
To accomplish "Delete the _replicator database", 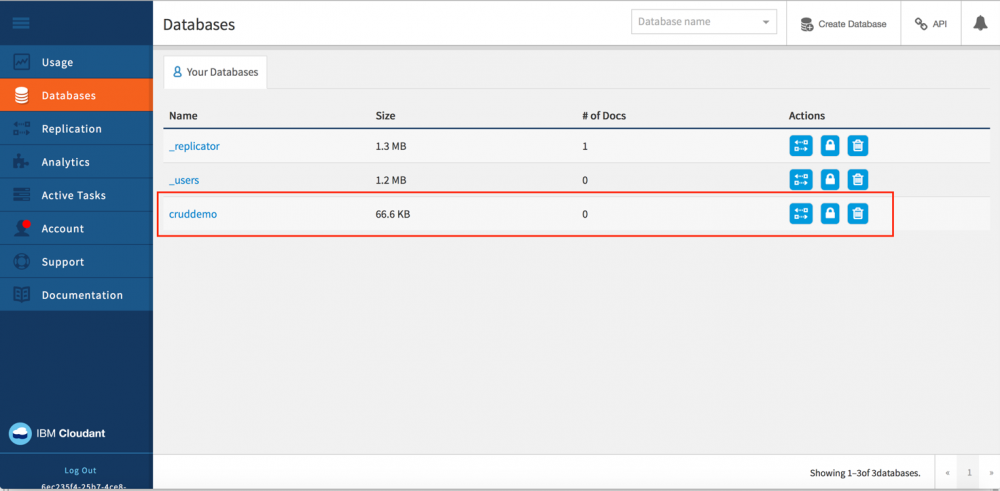I will tap(858, 146).
